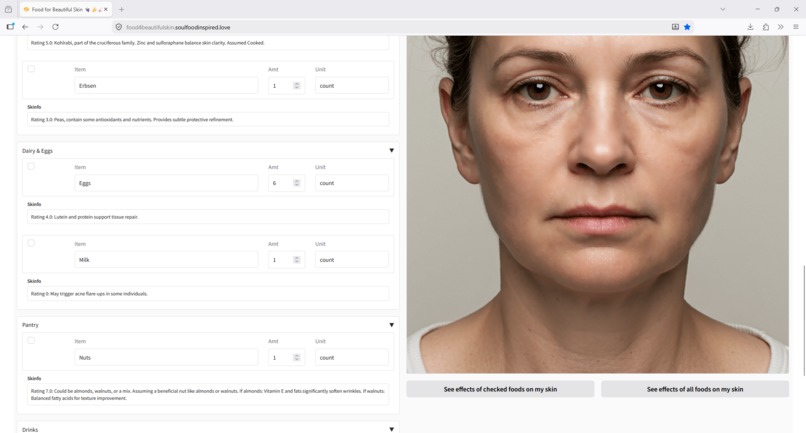Open a new tab with plus icon
Screen dimensions: 806x433
[121, 9]
